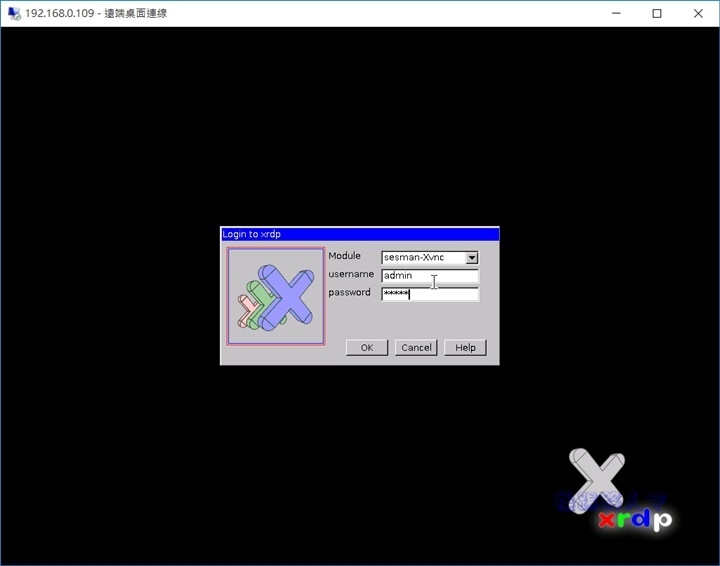Focus the password input field
Image resolution: width=720 pixels, height=566 pixels.
pos(430,294)
